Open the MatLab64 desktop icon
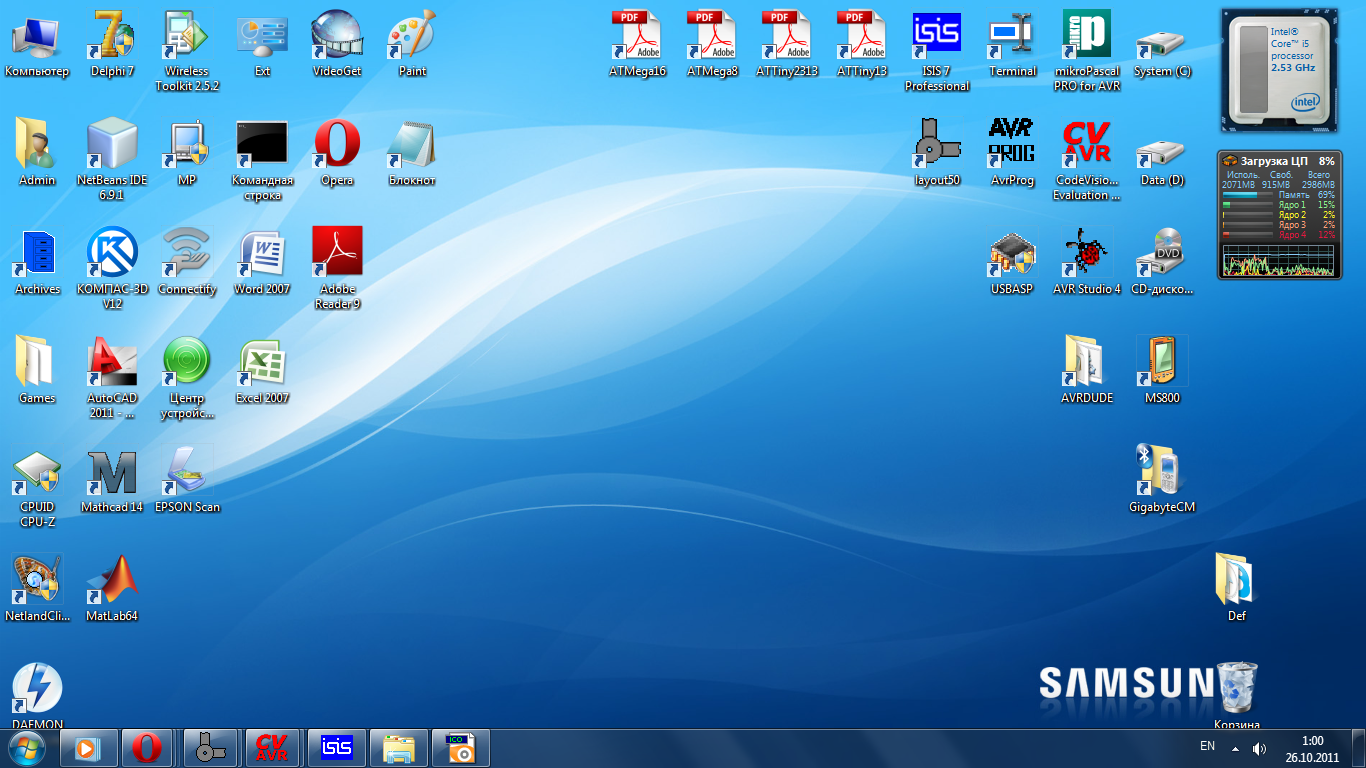This screenshot has height=768, width=1366. click(112, 583)
